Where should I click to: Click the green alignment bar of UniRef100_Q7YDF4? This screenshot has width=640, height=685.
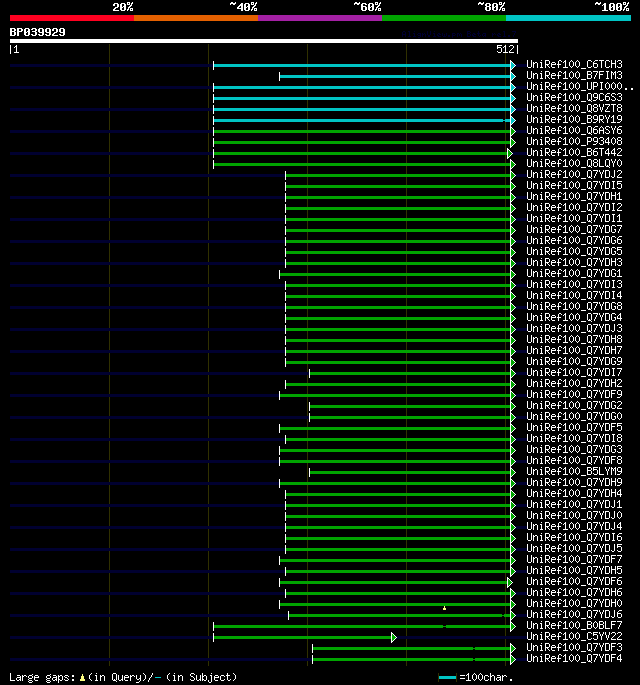(412, 660)
